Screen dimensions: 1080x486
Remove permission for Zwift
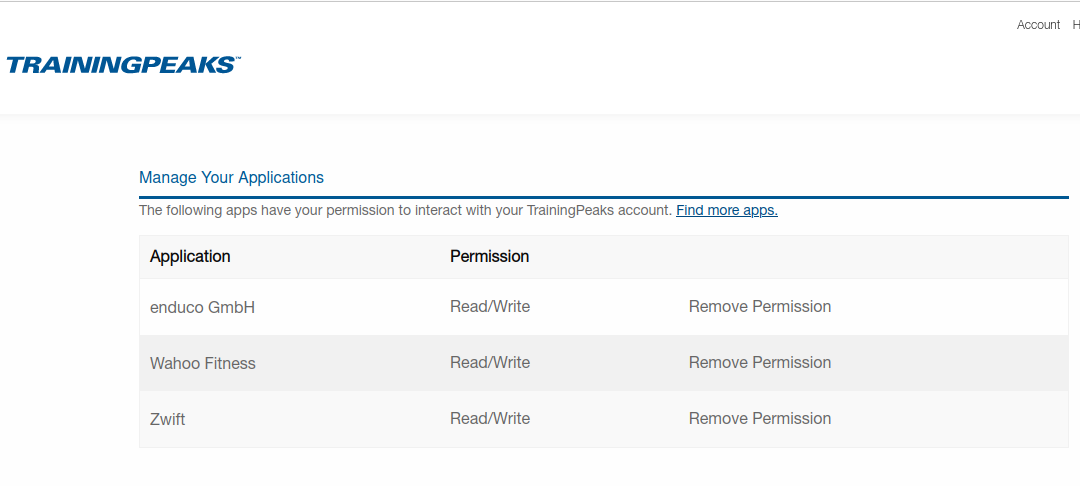click(759, 419)
